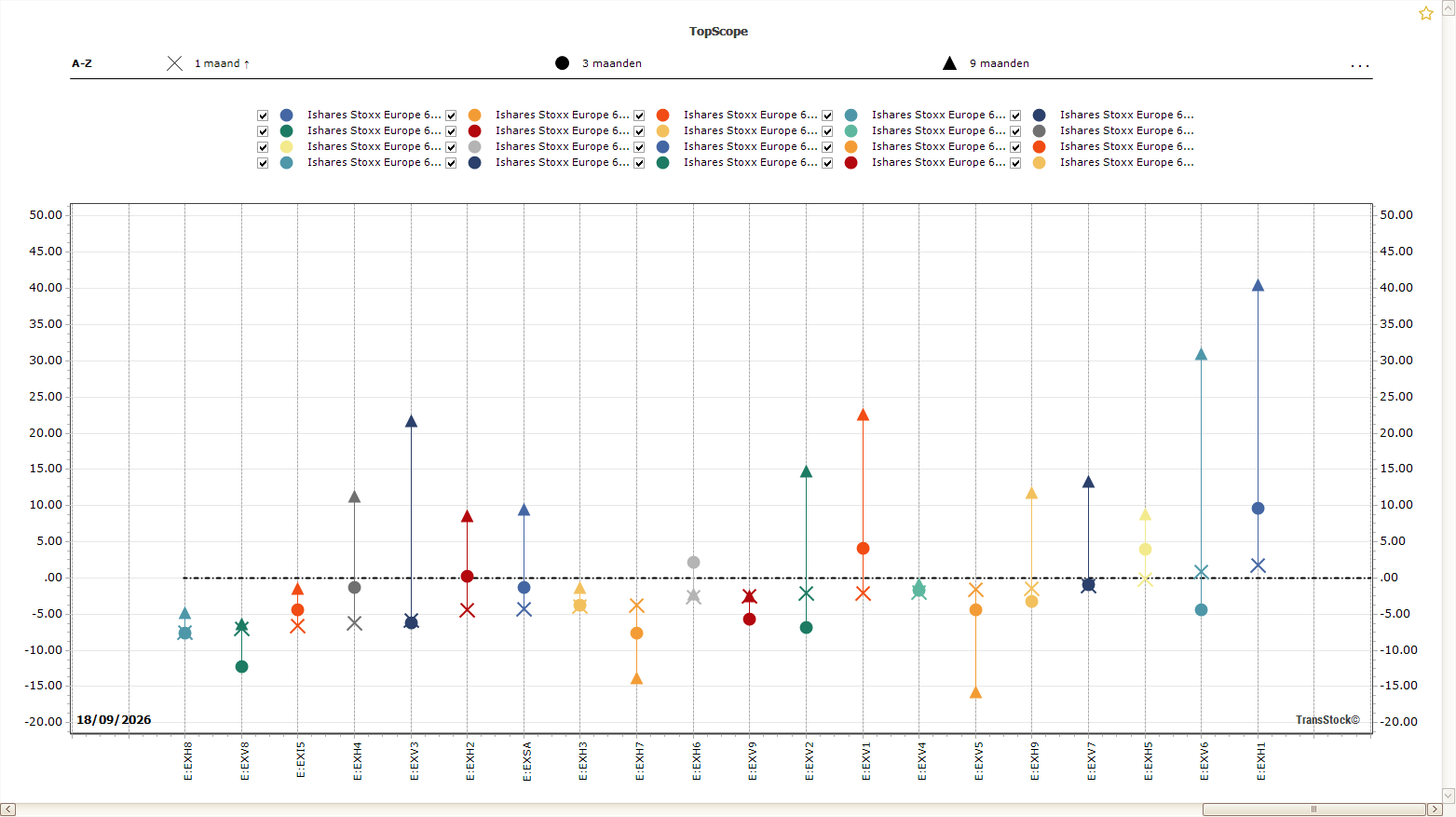Click the 9-month triangle marker of E:EXV7
Screen dimensions: 1456x817
(1088, 483)
